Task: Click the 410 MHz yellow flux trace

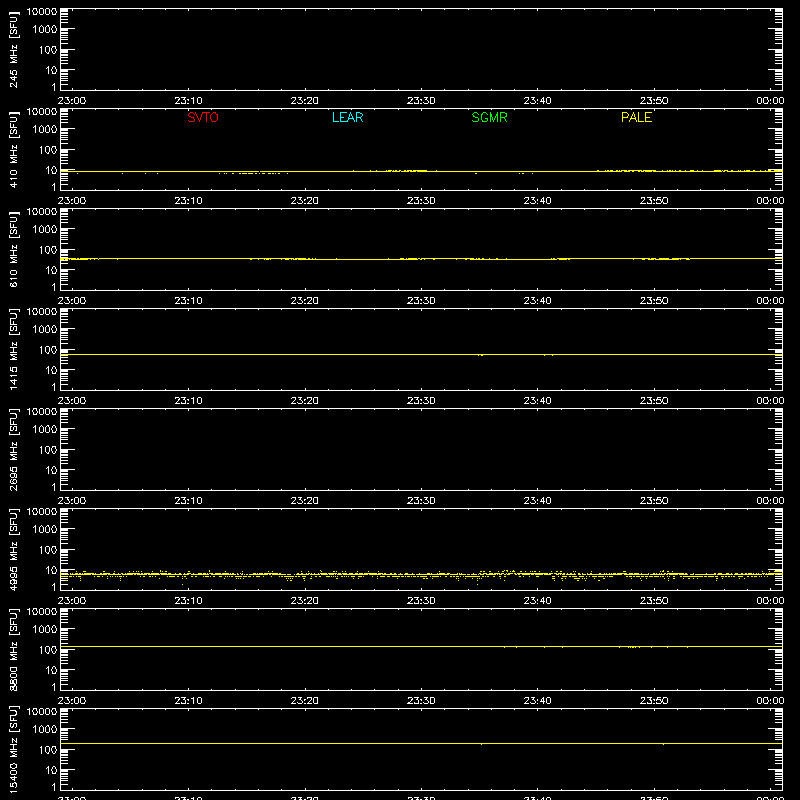Action: click(x=421, y=171)
